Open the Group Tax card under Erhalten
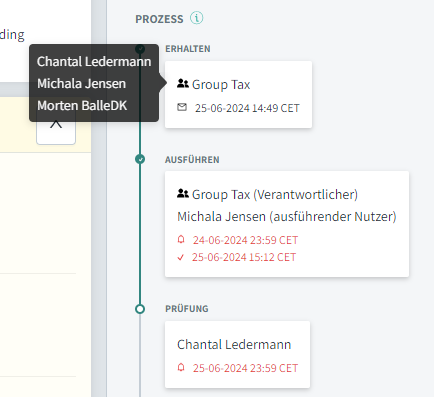This screenshot has width=434, height=397. [238, 94]
